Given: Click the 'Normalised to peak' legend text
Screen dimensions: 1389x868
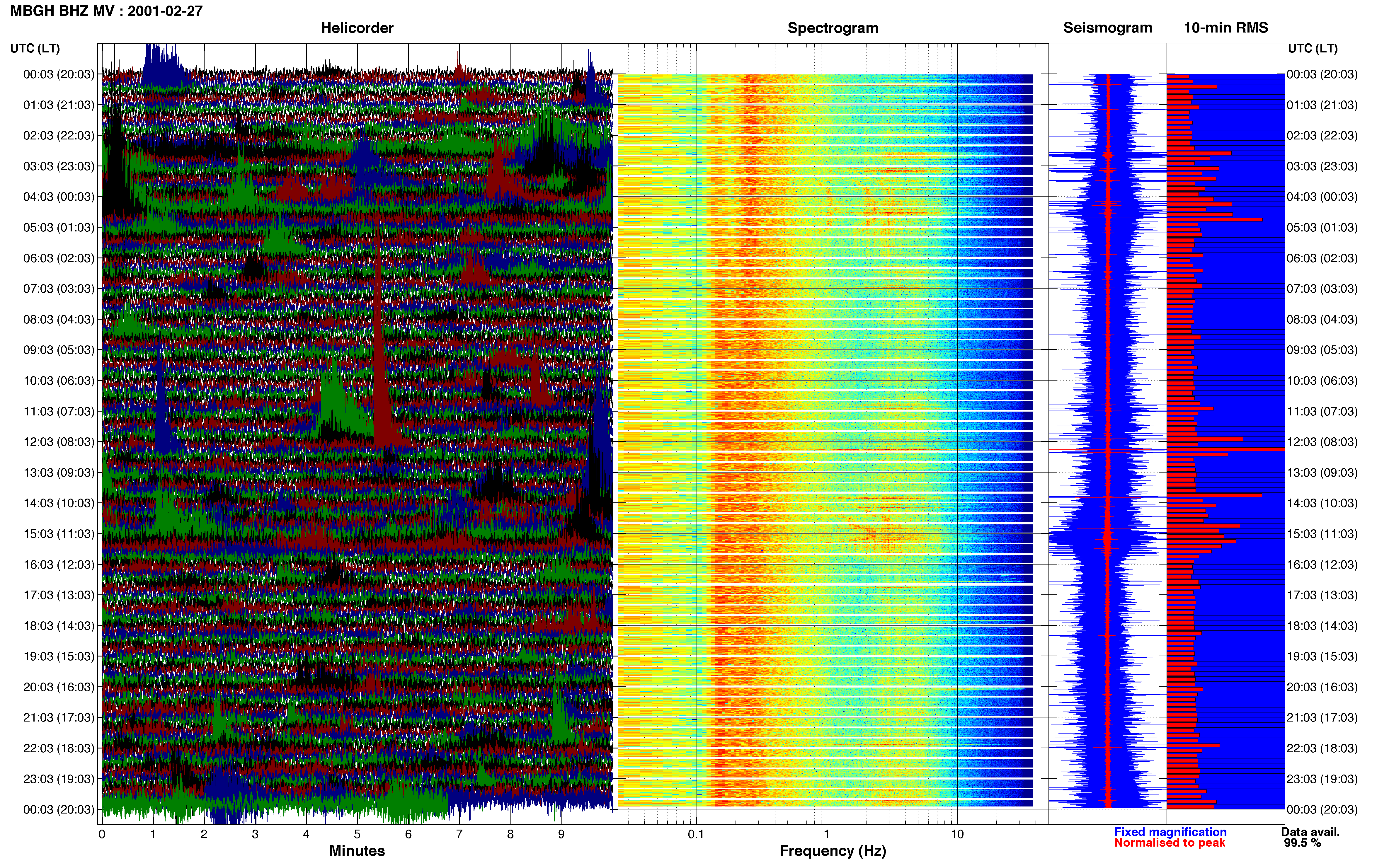Looking at the screenshot, I should point(1169,843).
